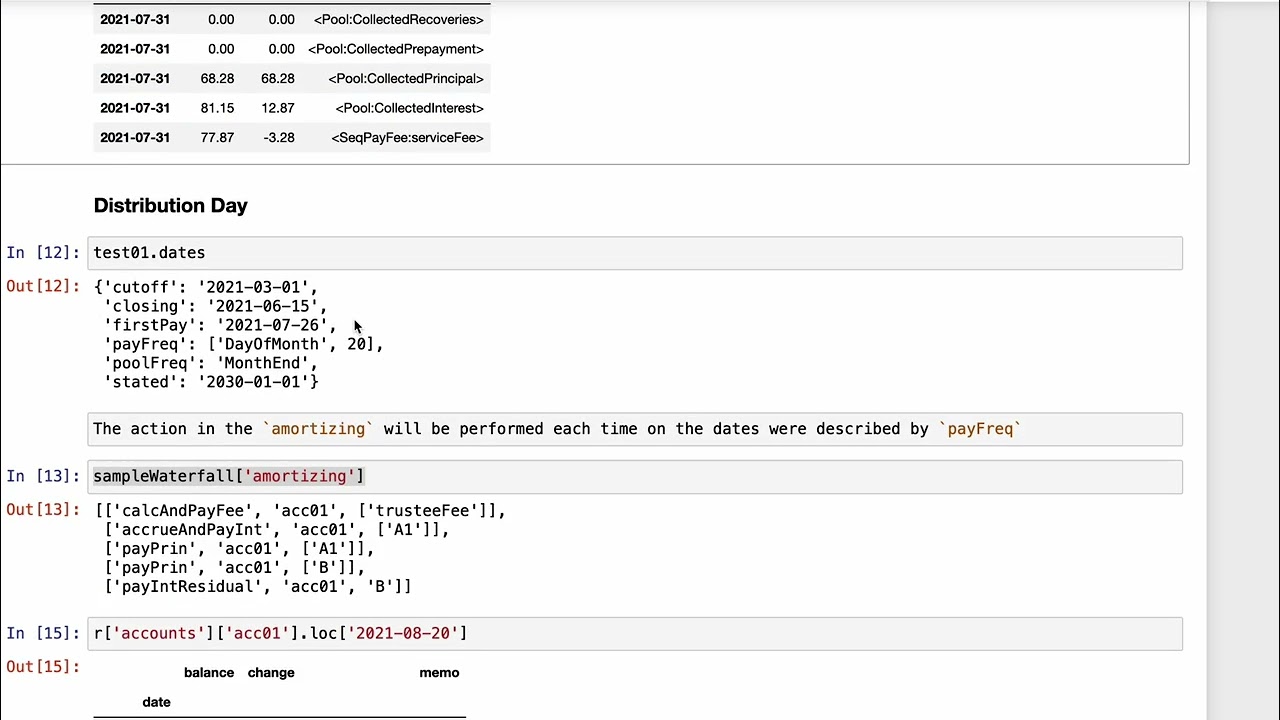Viewport: 1280px width, 720px height.
Task: Click the date in the serviceFee row
Action: [135, 137]
